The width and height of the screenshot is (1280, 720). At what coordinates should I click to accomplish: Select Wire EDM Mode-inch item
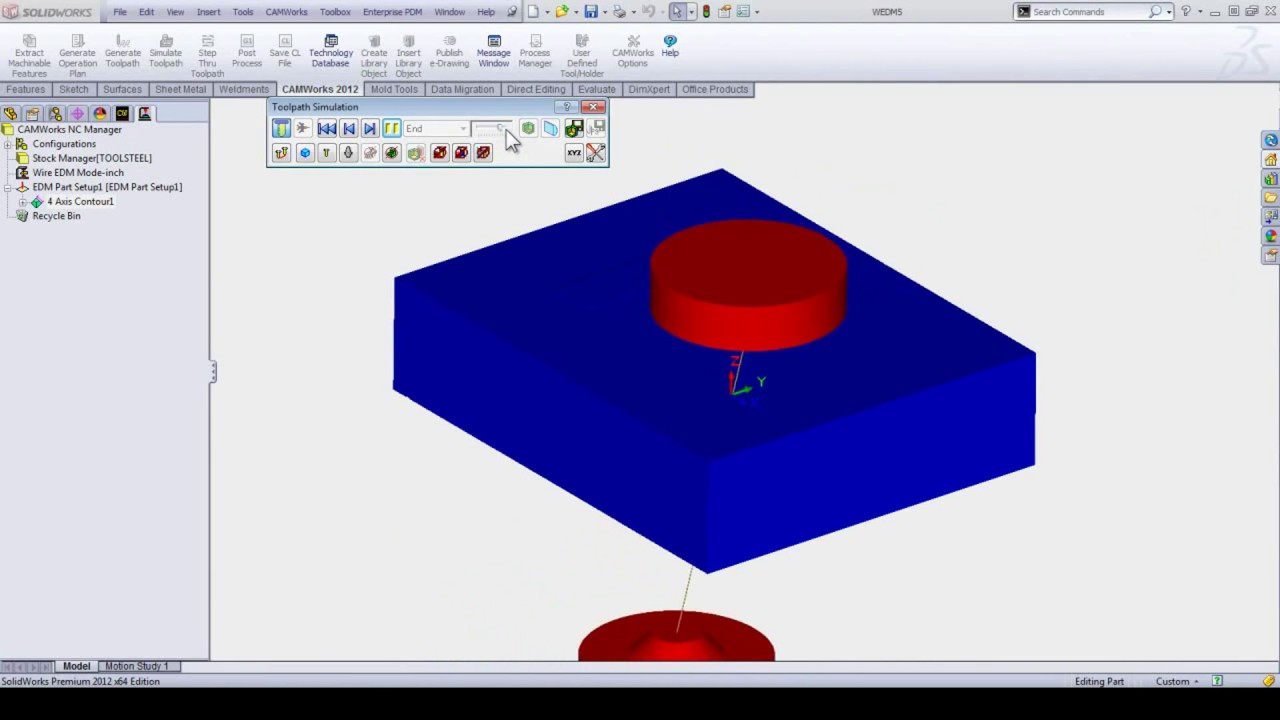(x=78, y=173)
